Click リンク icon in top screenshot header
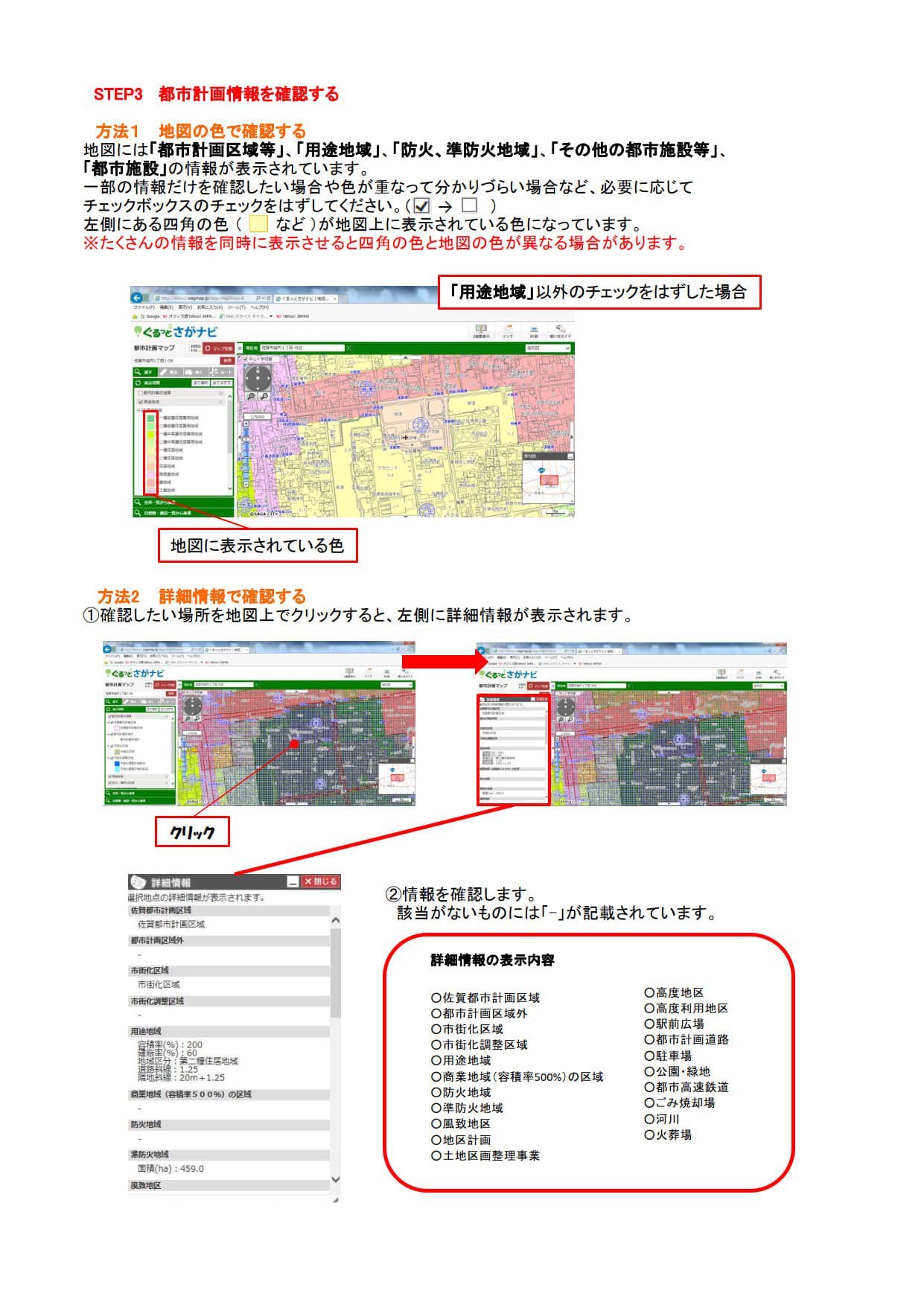Viewport: 924px width, 1305px height. [x=508, y=331]
